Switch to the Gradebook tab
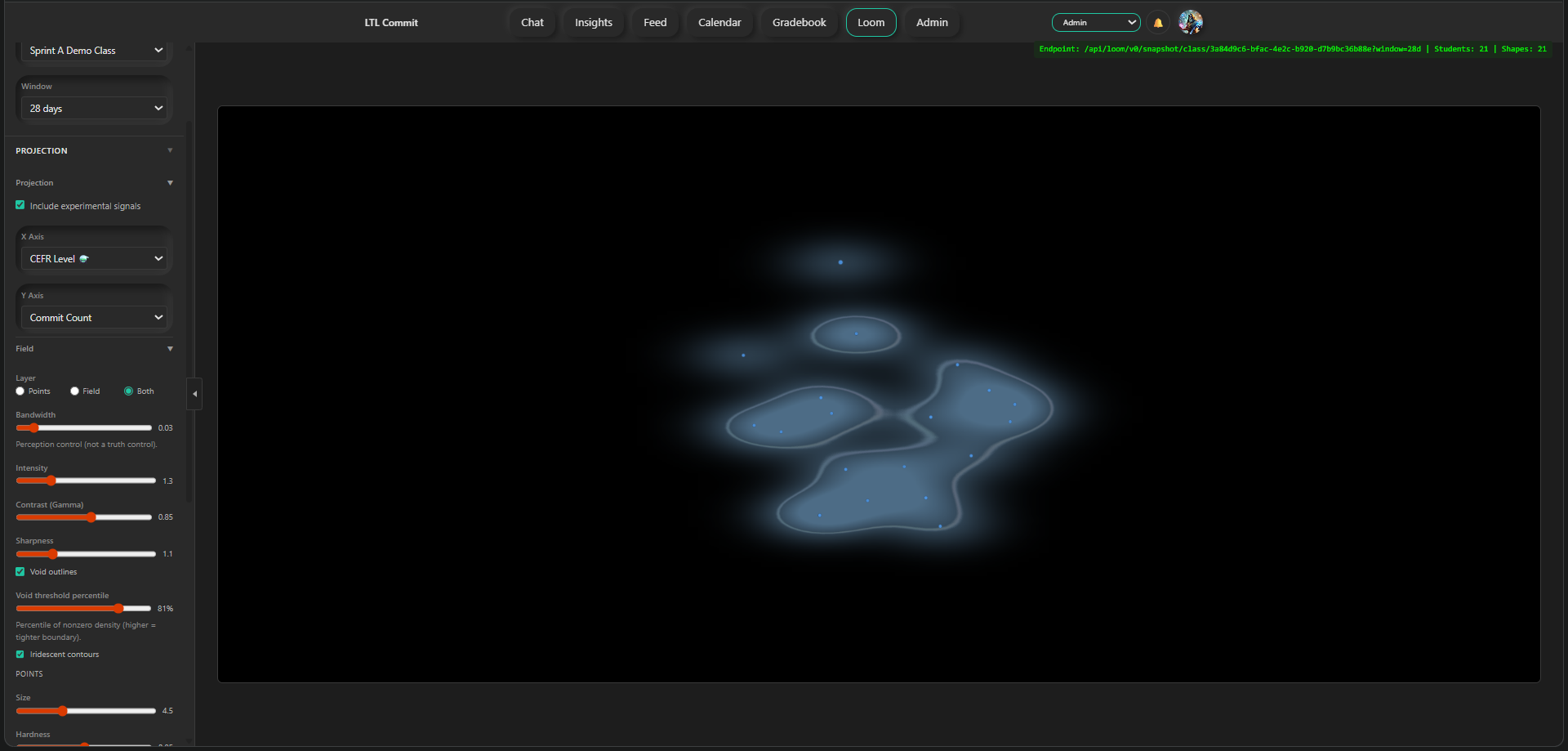Image resolution: width=1568 pixels, height=751 pixels. [800, 22]
